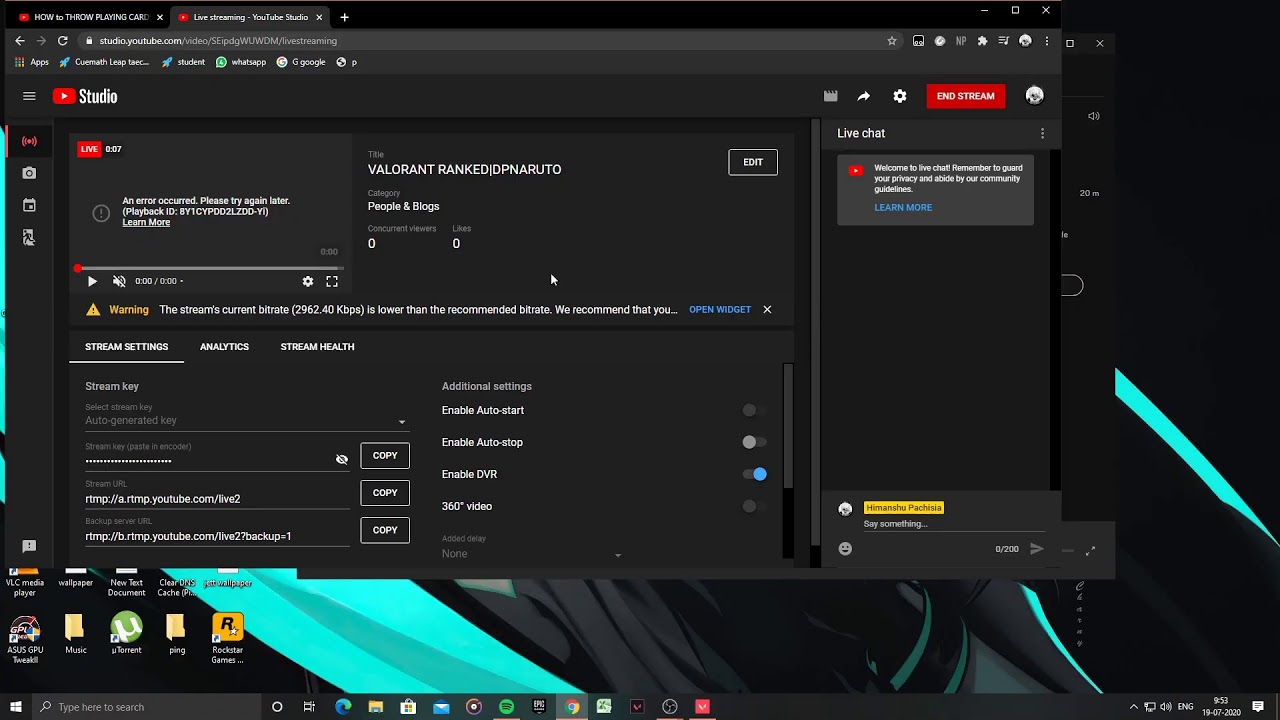Select the Live streaming - YouTube Studio tab
The height and width of the screenshot is (720, 1280).
click(250, 17)
